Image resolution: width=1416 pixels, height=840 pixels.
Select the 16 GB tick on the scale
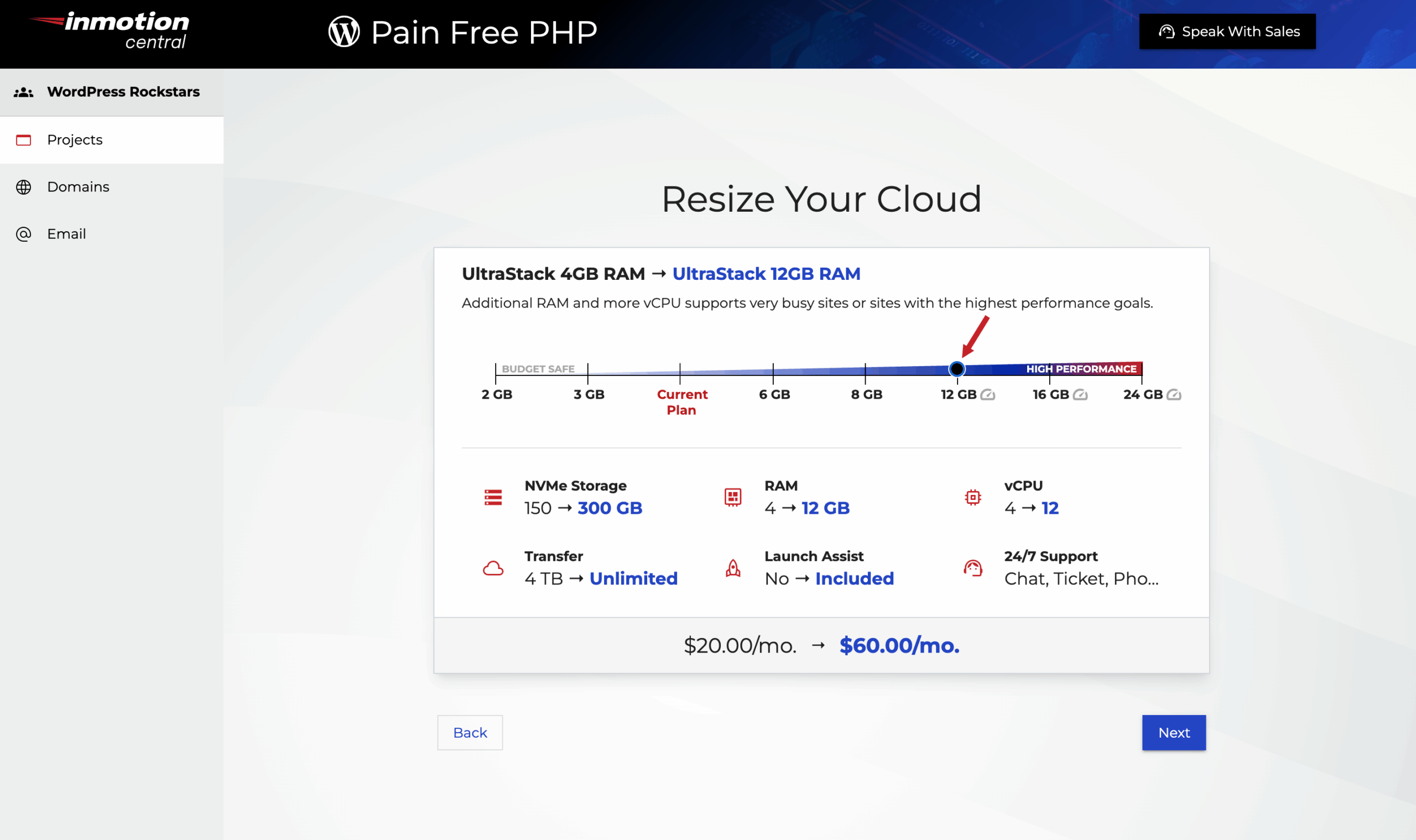1050,395
